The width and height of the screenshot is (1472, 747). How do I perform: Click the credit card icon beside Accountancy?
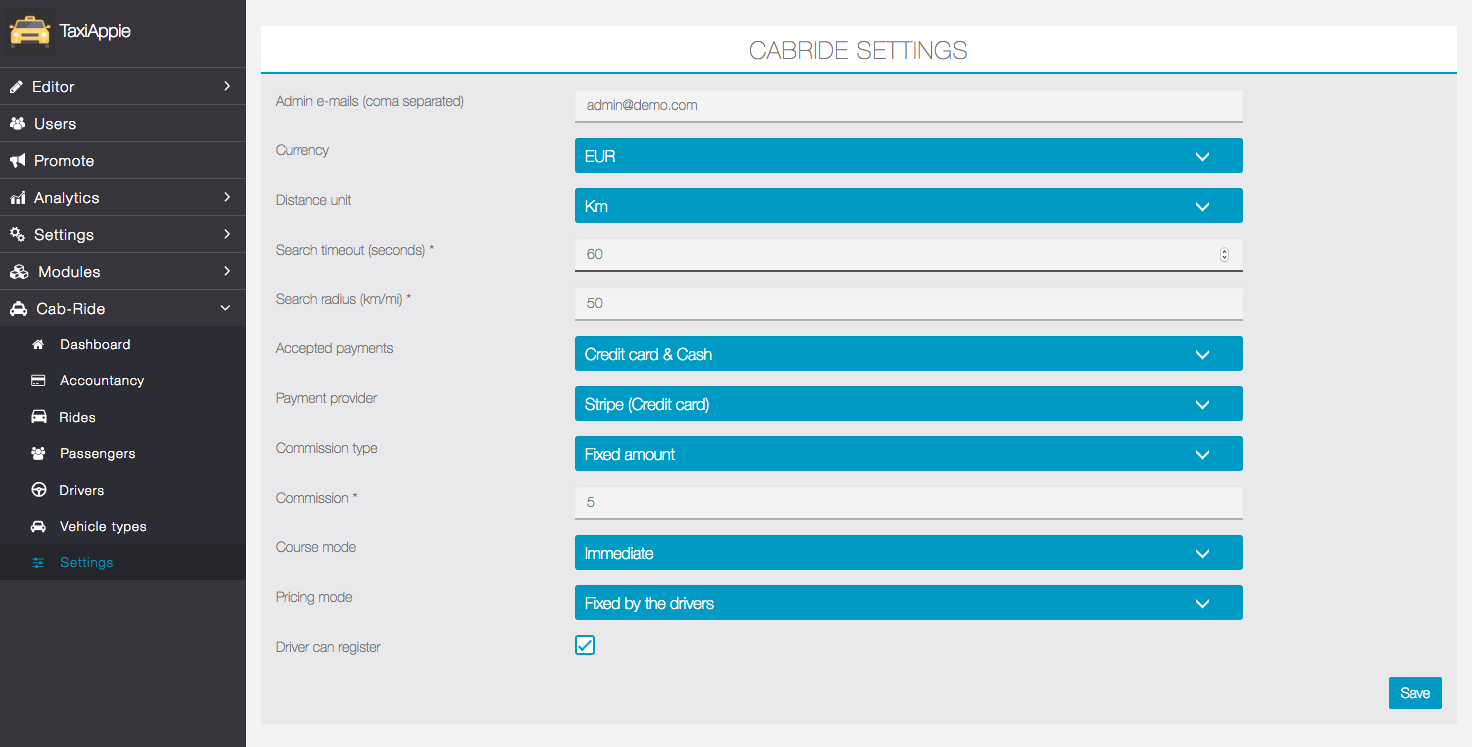(38, 381)
